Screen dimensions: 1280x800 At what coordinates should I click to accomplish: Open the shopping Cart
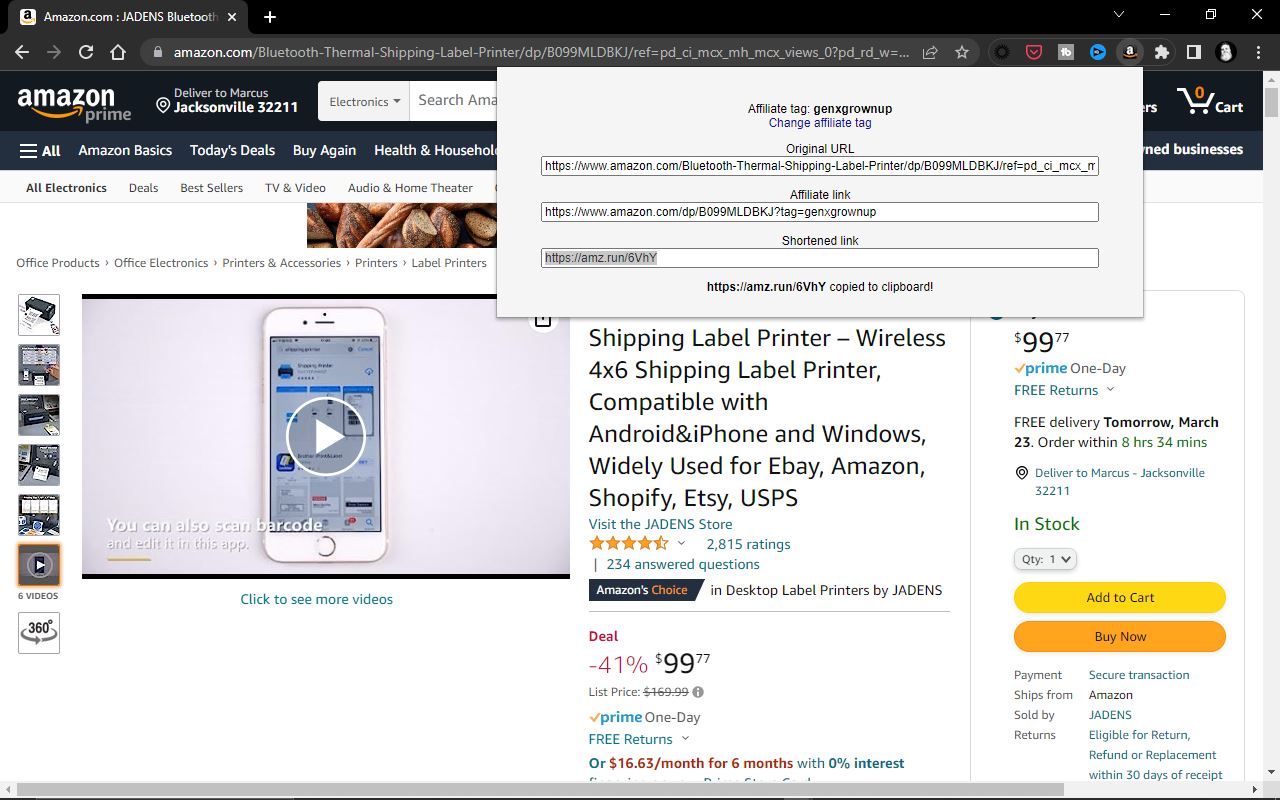click(1210, 101)
